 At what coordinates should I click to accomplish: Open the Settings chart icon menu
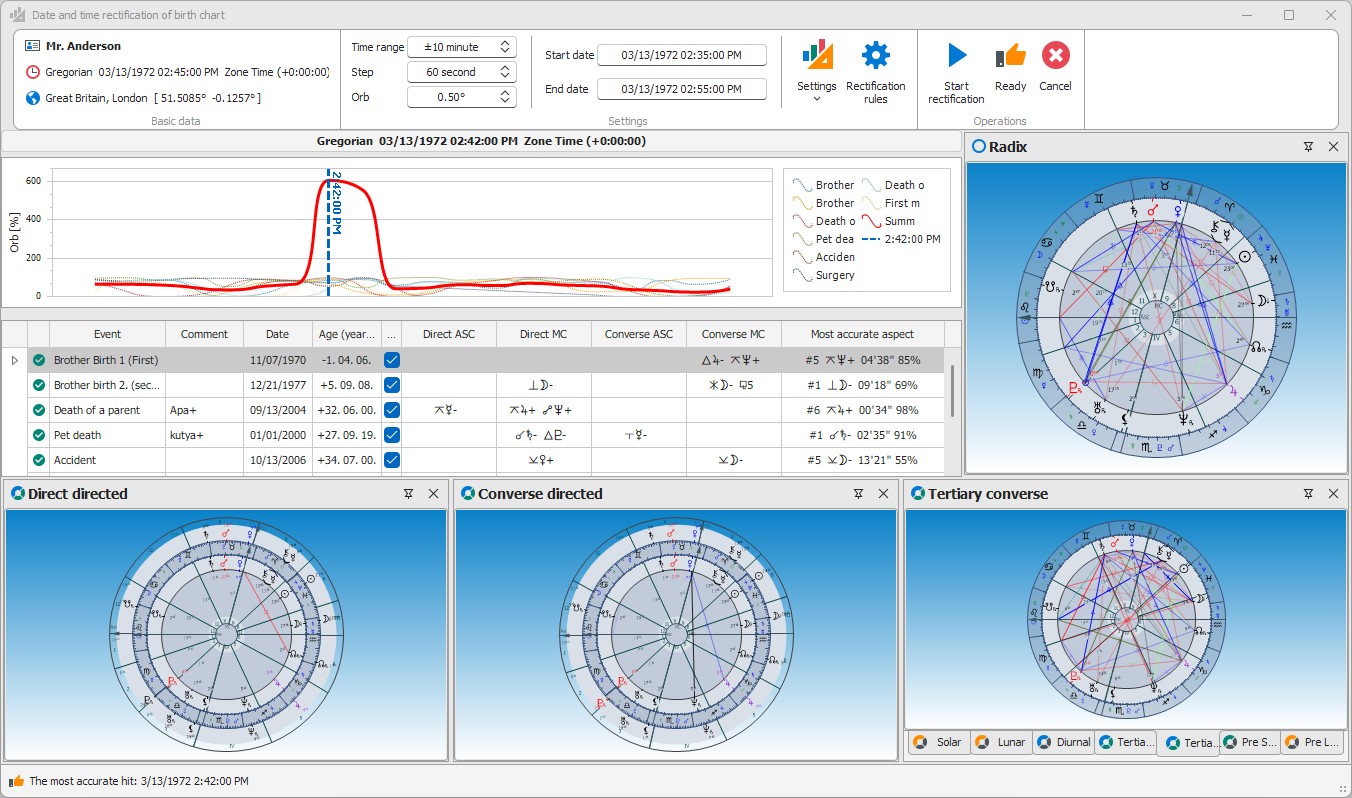tap(817, 56)
